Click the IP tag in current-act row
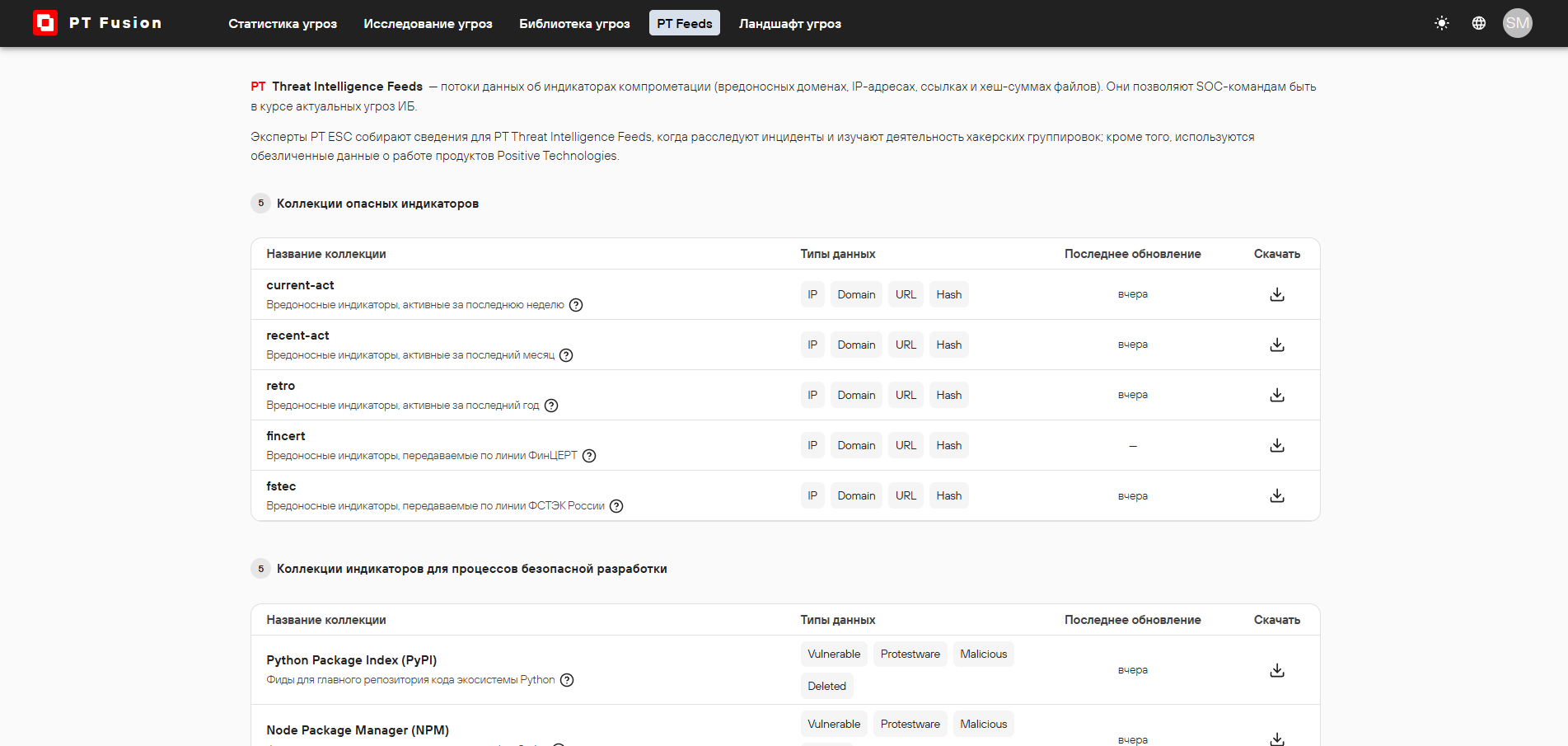 tap(812, 294)
